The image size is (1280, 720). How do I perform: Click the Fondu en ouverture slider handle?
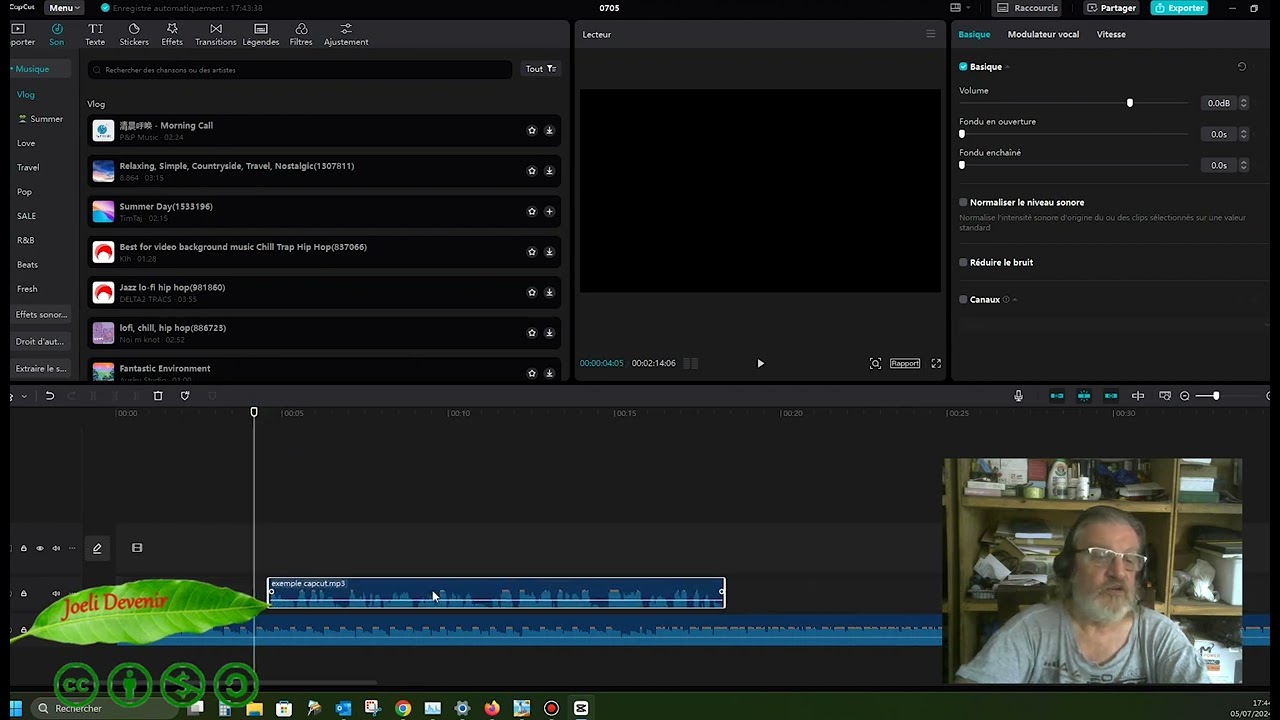(962, 134)
